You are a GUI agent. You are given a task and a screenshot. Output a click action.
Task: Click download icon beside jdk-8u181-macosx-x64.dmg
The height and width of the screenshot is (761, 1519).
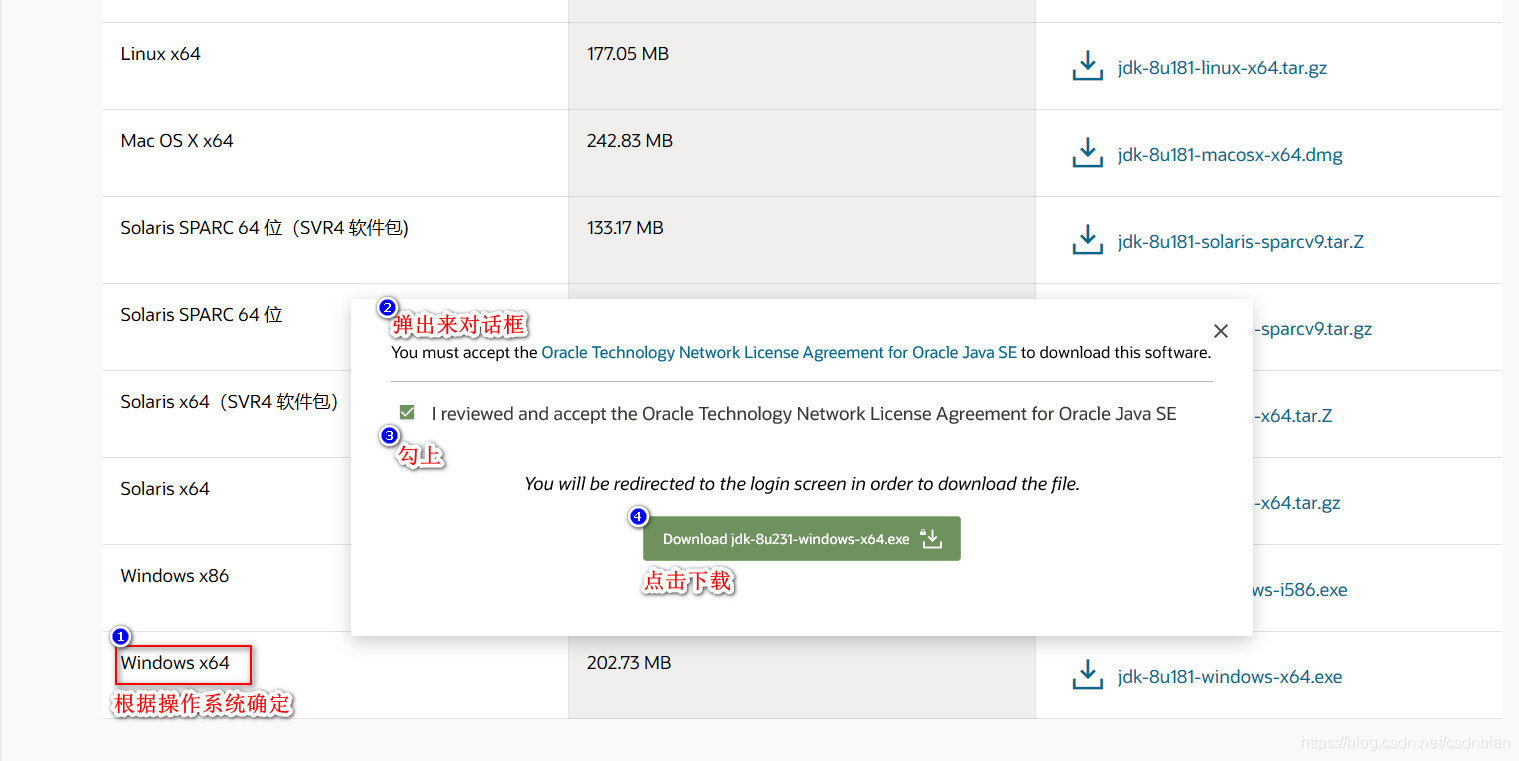click(x=1087, y=154)
